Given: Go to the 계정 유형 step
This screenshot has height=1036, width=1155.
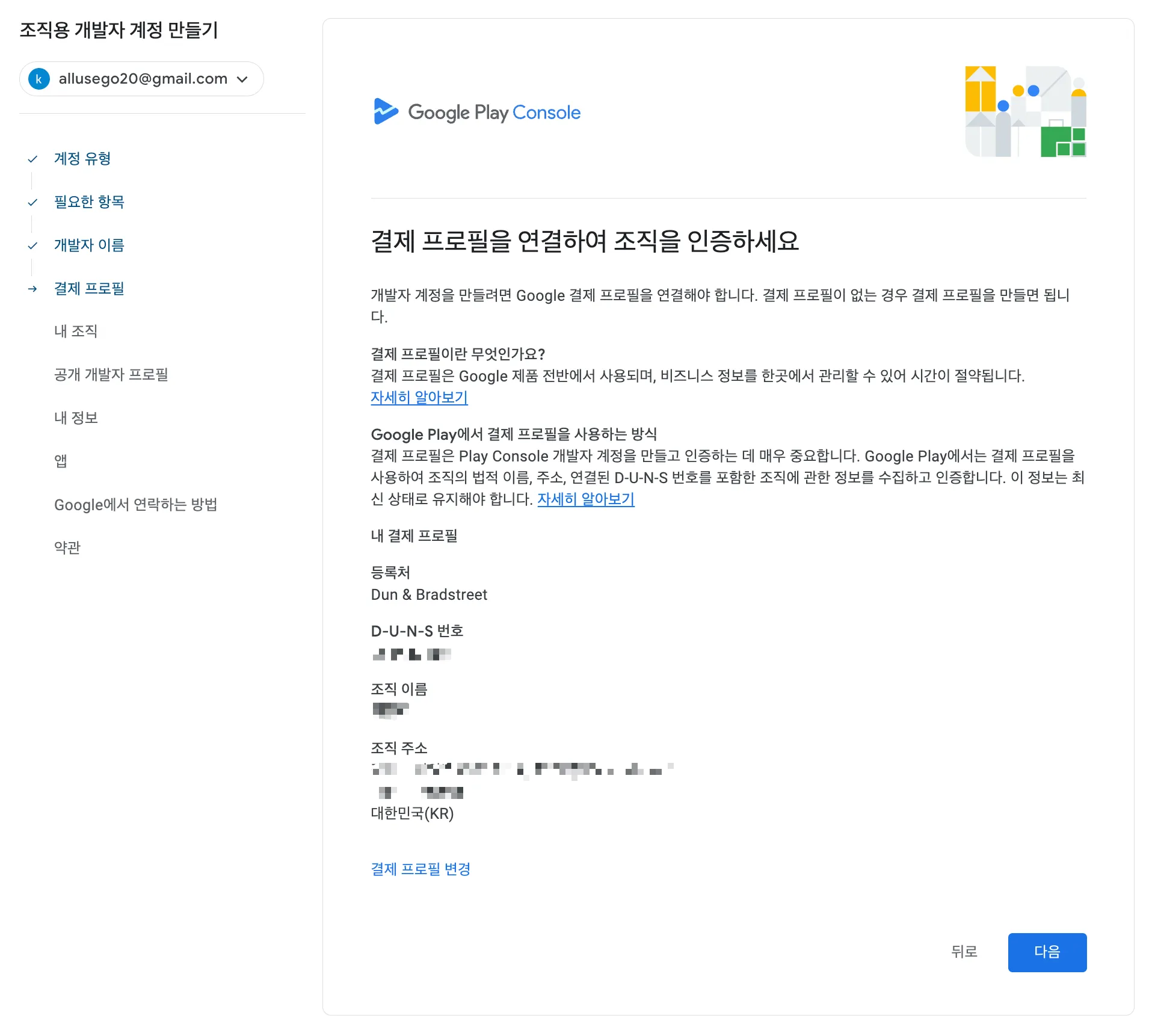Looking at the screenshot, I should coord(82,159).
